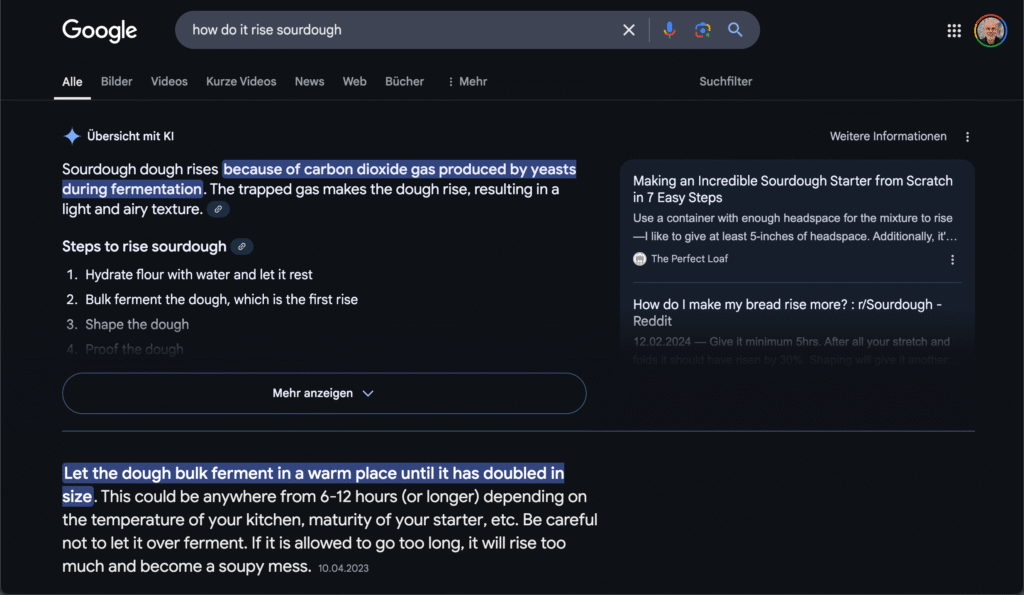The width and height of the screenshot is (1024, 595).
Task: Click the snippet text 'Use a container with enough headspace'
Action: 794,227
